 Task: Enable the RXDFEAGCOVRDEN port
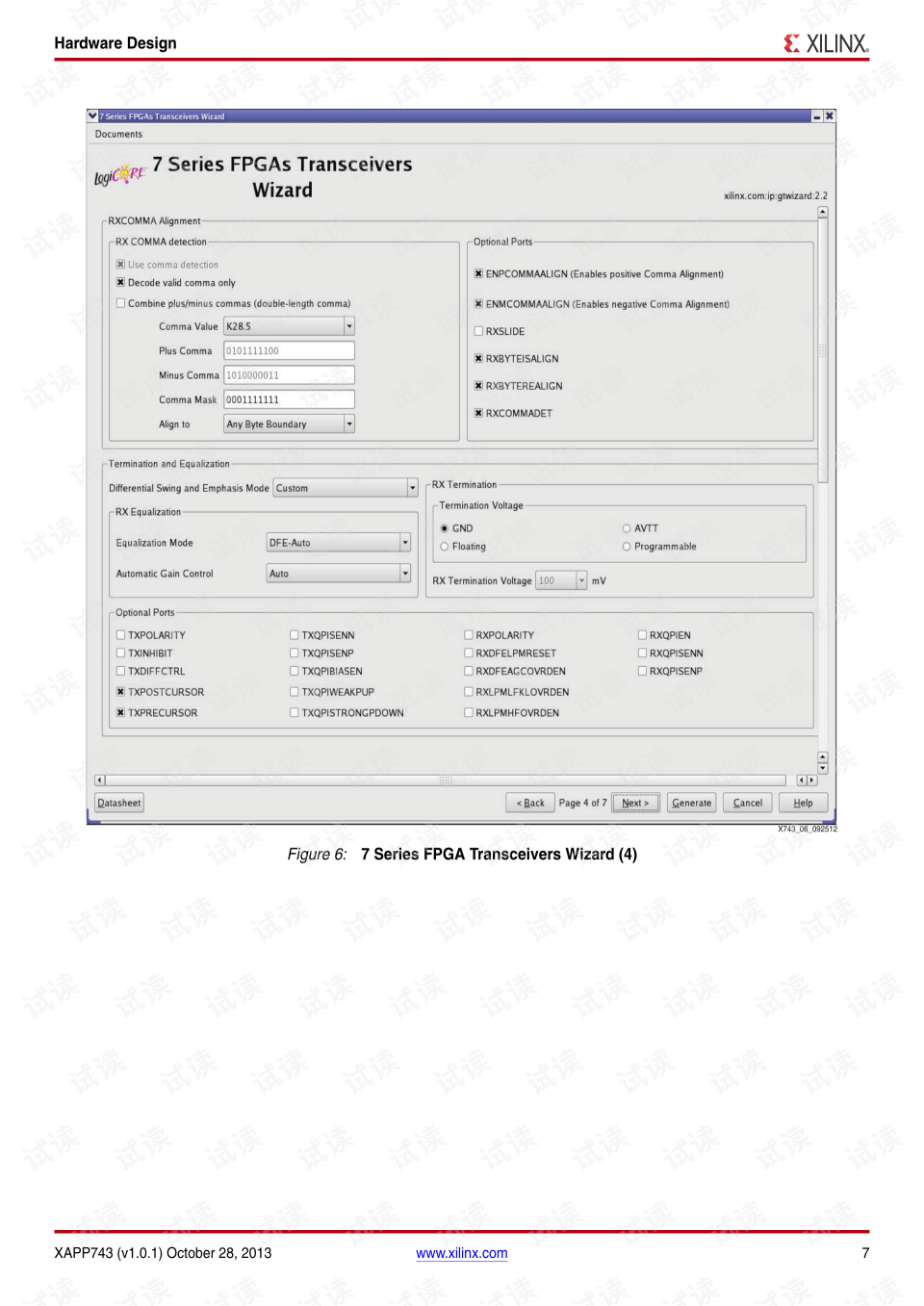pyautogui.click(x=469, y=672)
